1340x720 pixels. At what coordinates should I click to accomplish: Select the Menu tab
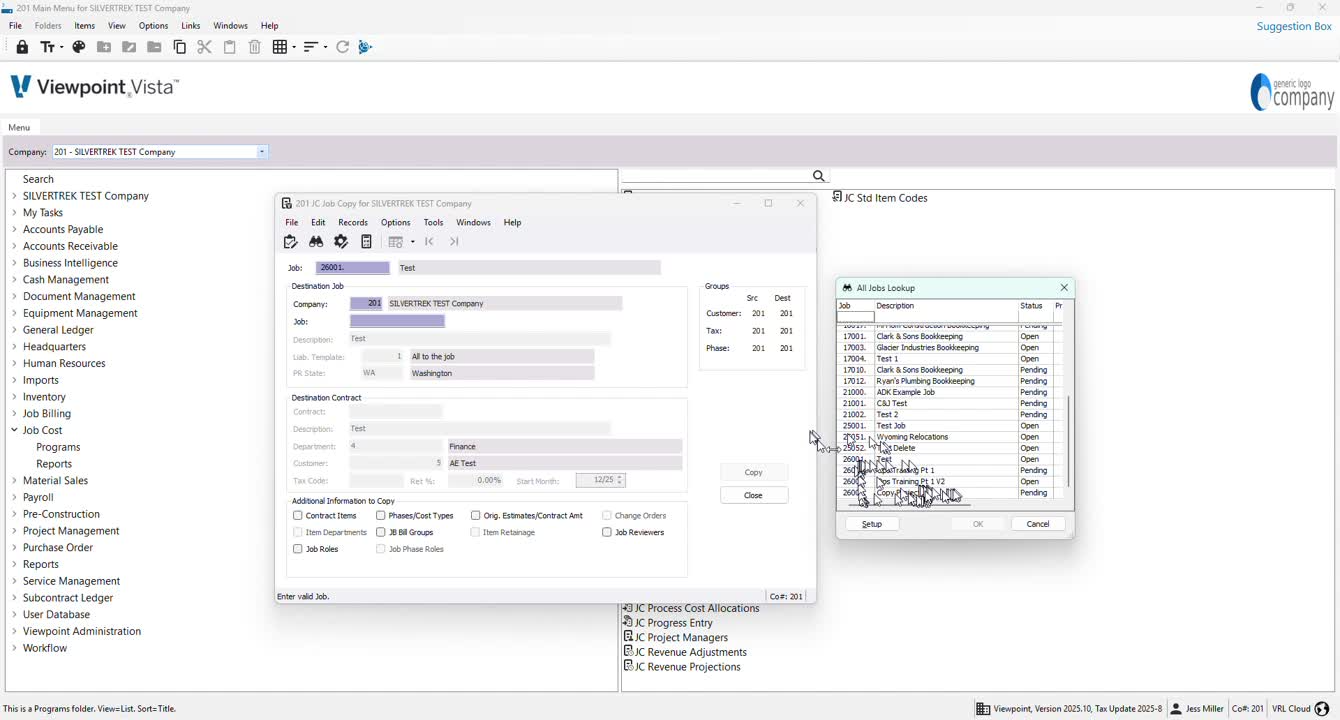coord(19,127)
